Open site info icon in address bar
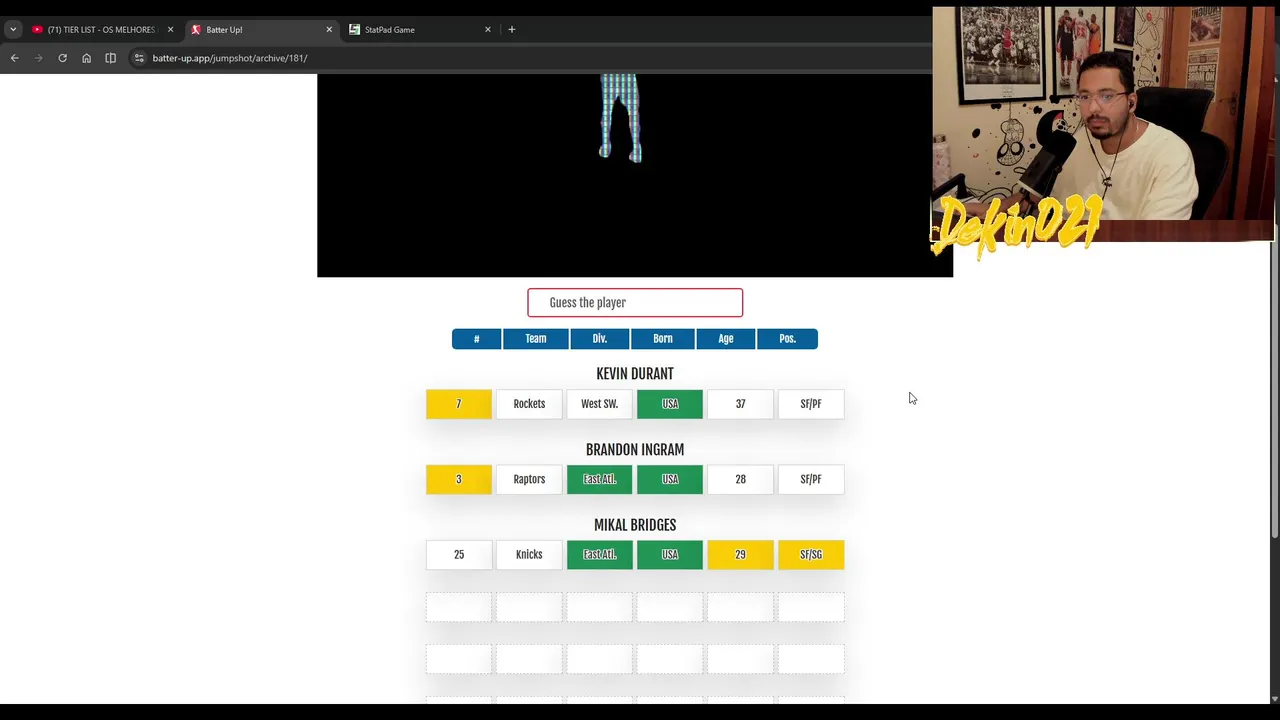 (x=139, y=58)
